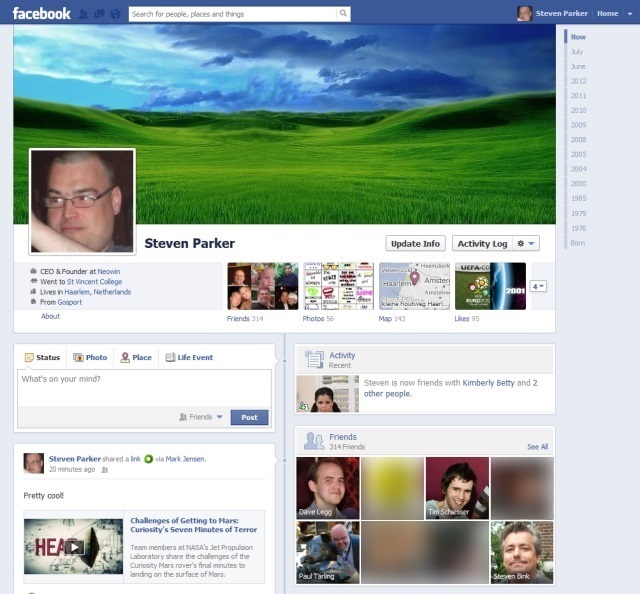Open the Gosport hometown link
The image size is (640, 594).
pyautogui.click(x=69, y=302)
